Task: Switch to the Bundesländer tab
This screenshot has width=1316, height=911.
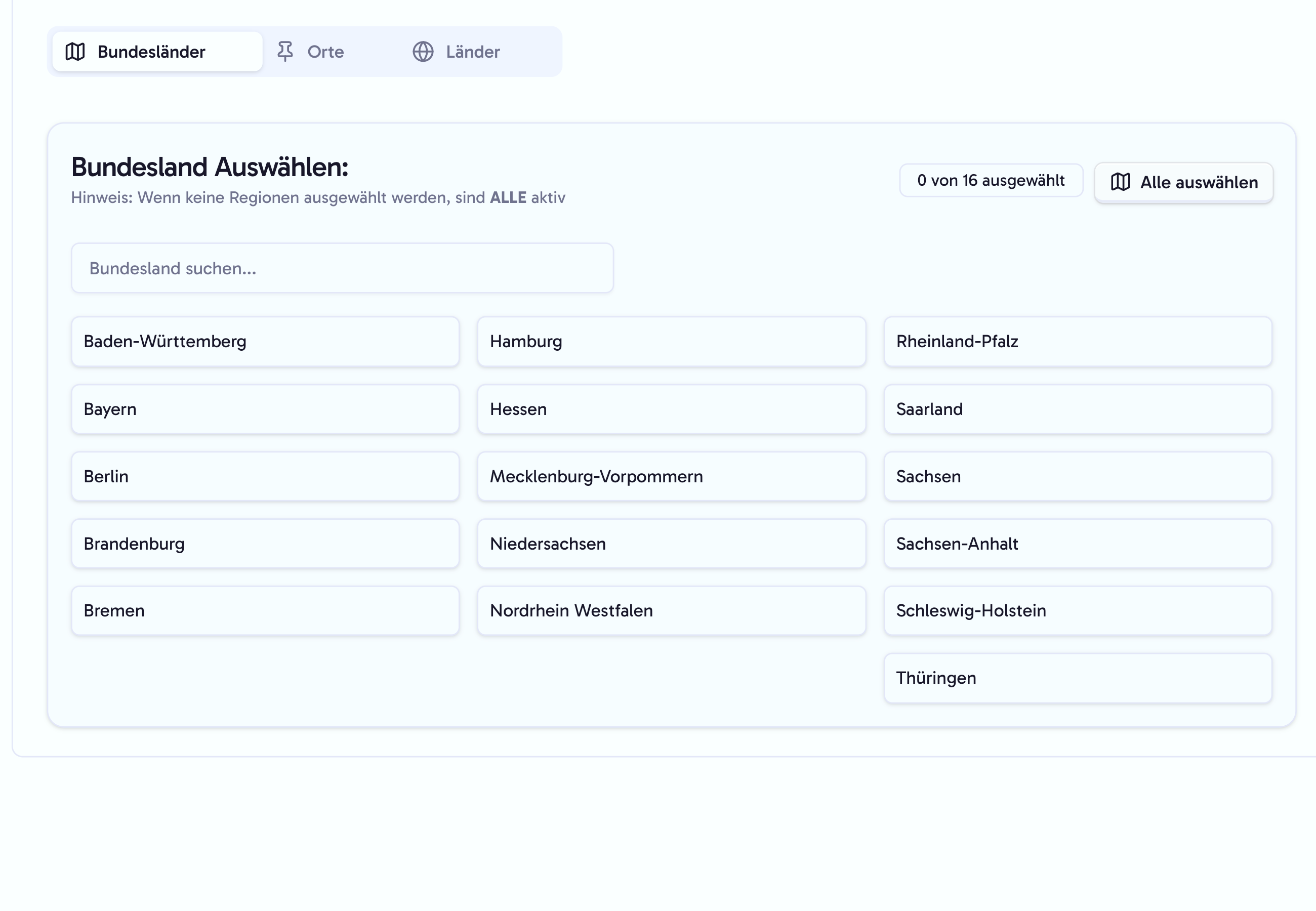Action: pos(157,52)
